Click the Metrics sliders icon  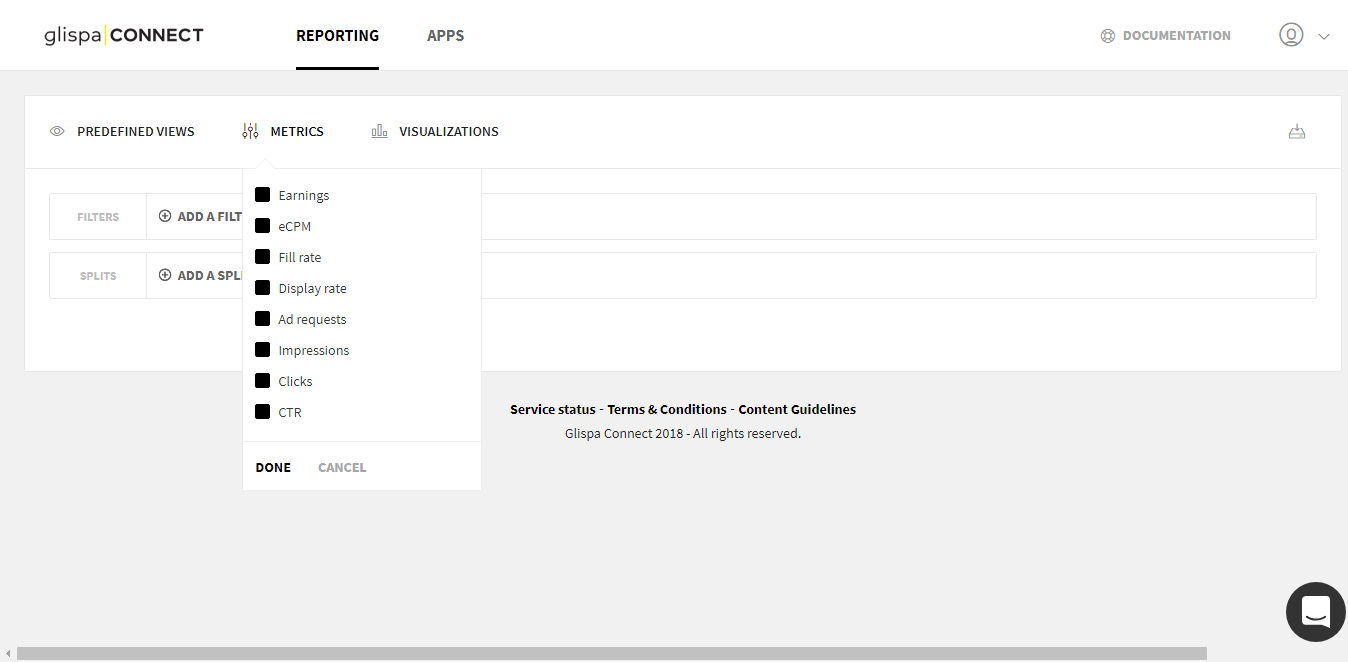tap(250, 131)
